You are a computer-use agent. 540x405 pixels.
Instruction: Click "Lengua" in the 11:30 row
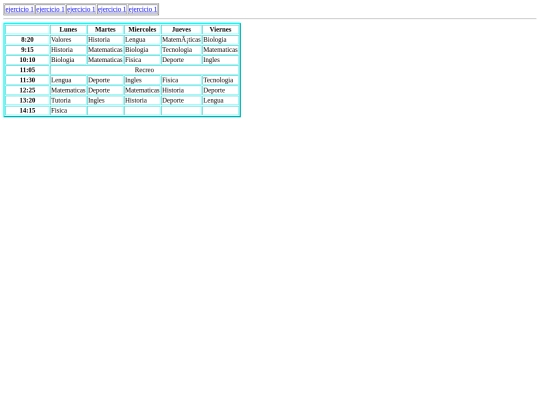pos(68,80)
